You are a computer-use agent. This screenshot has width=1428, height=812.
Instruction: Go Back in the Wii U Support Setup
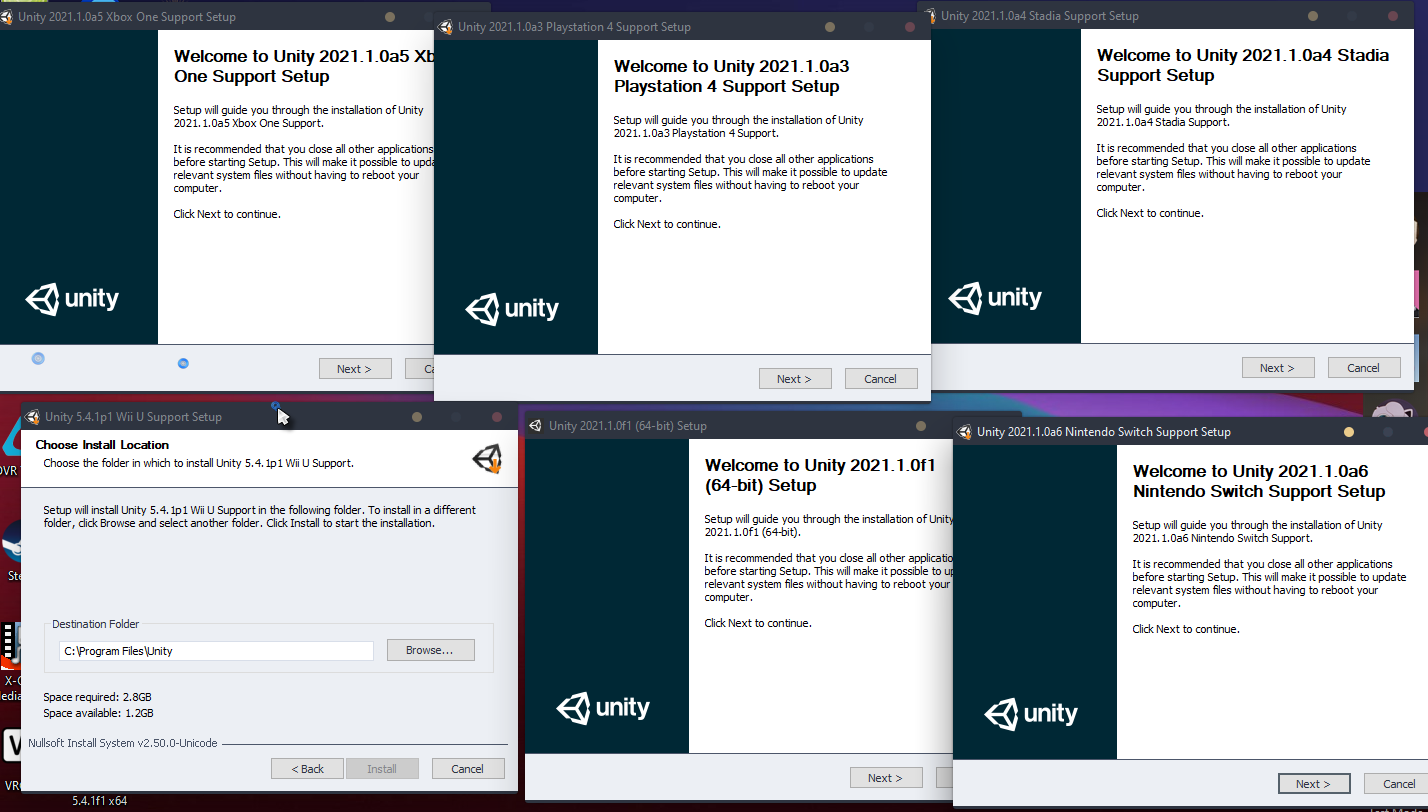coord(307,769)
